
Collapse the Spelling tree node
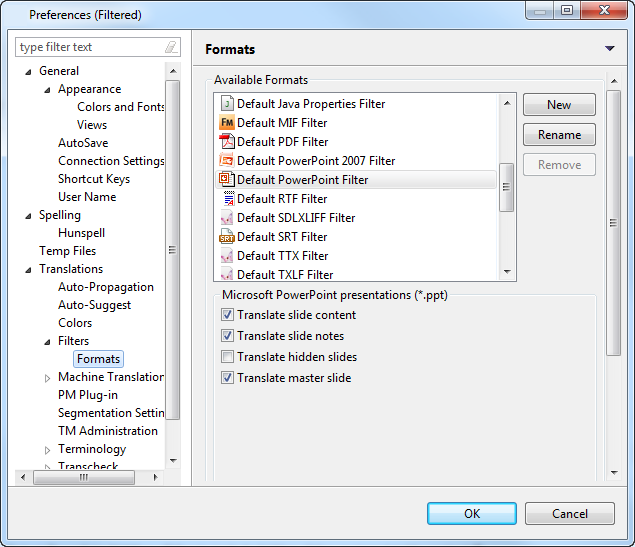tap(28, 216)
